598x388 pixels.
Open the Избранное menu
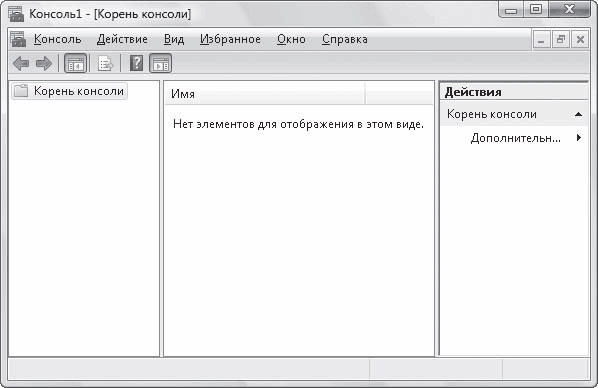pos(230,39)
